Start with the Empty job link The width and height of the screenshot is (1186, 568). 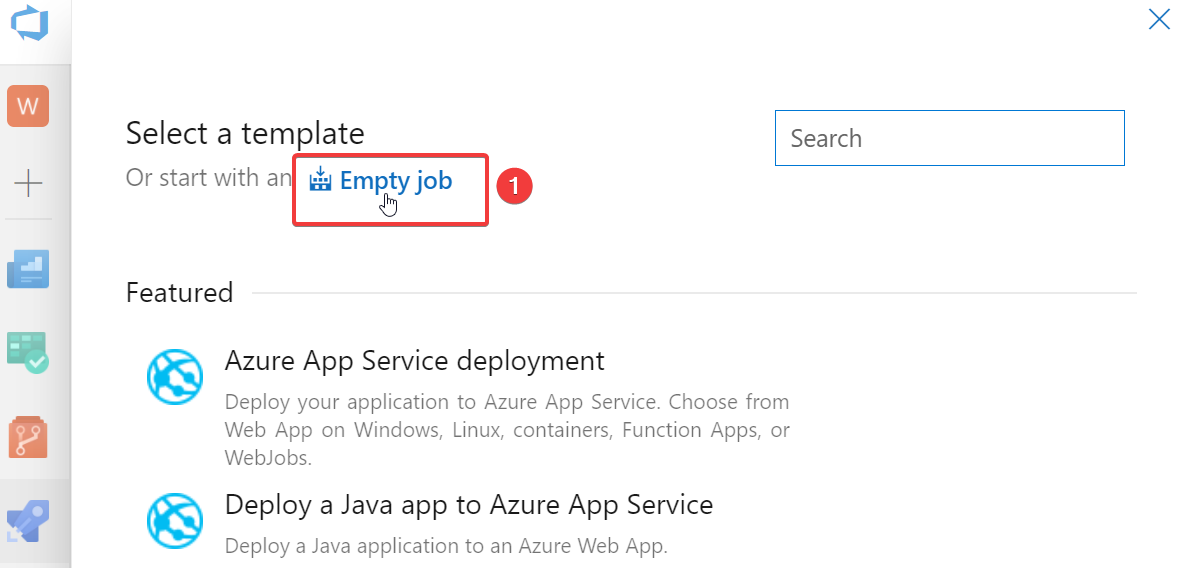pyautogui.click(x=396, y=181)
